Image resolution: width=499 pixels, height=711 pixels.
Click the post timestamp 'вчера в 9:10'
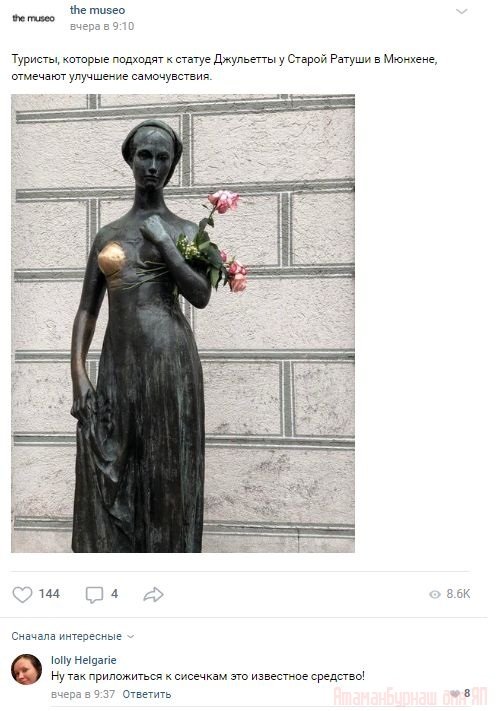click(x=102, y=26)
